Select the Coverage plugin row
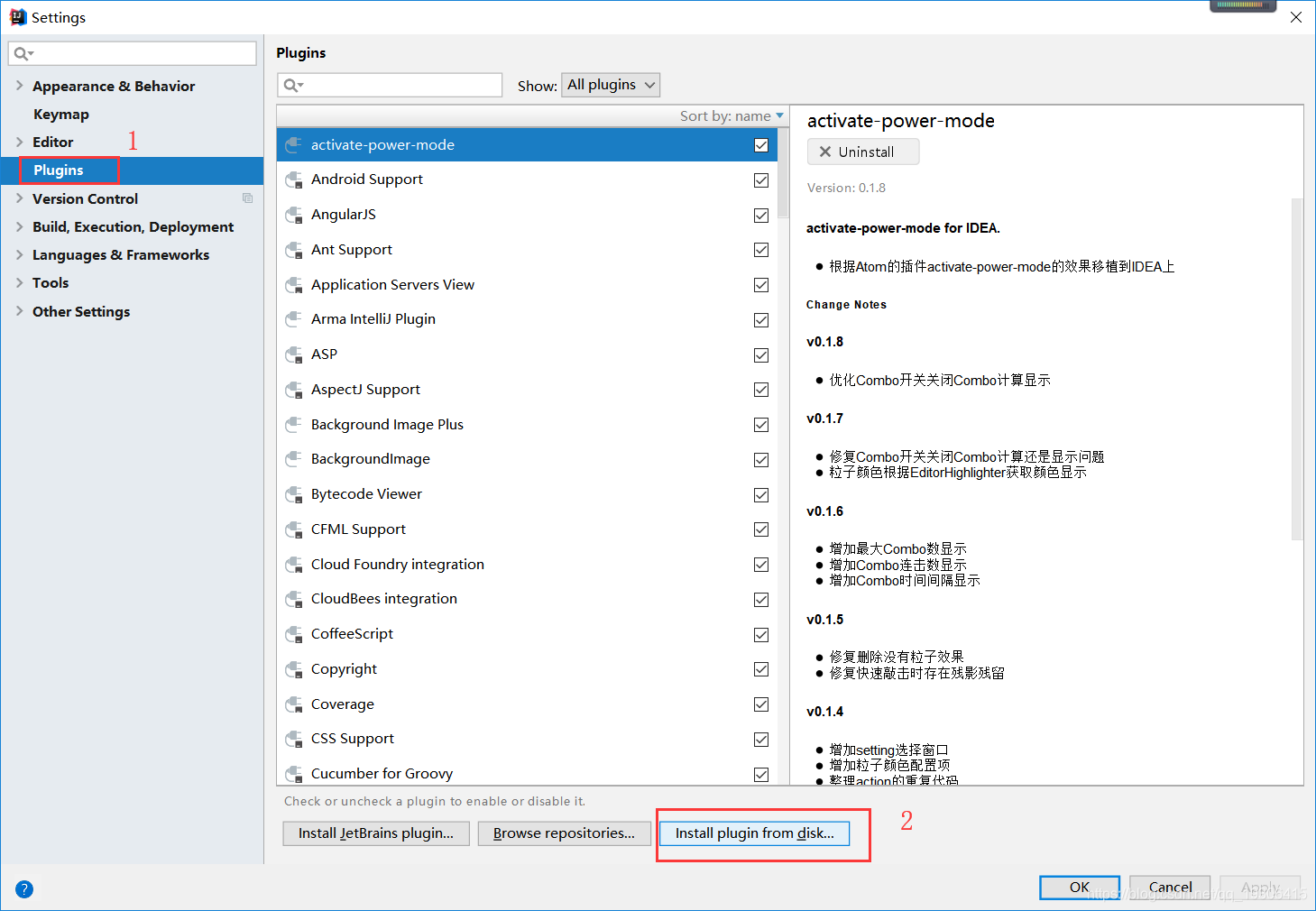The height and width of the screenshot is (911, 1316). [x=527, y=704]
